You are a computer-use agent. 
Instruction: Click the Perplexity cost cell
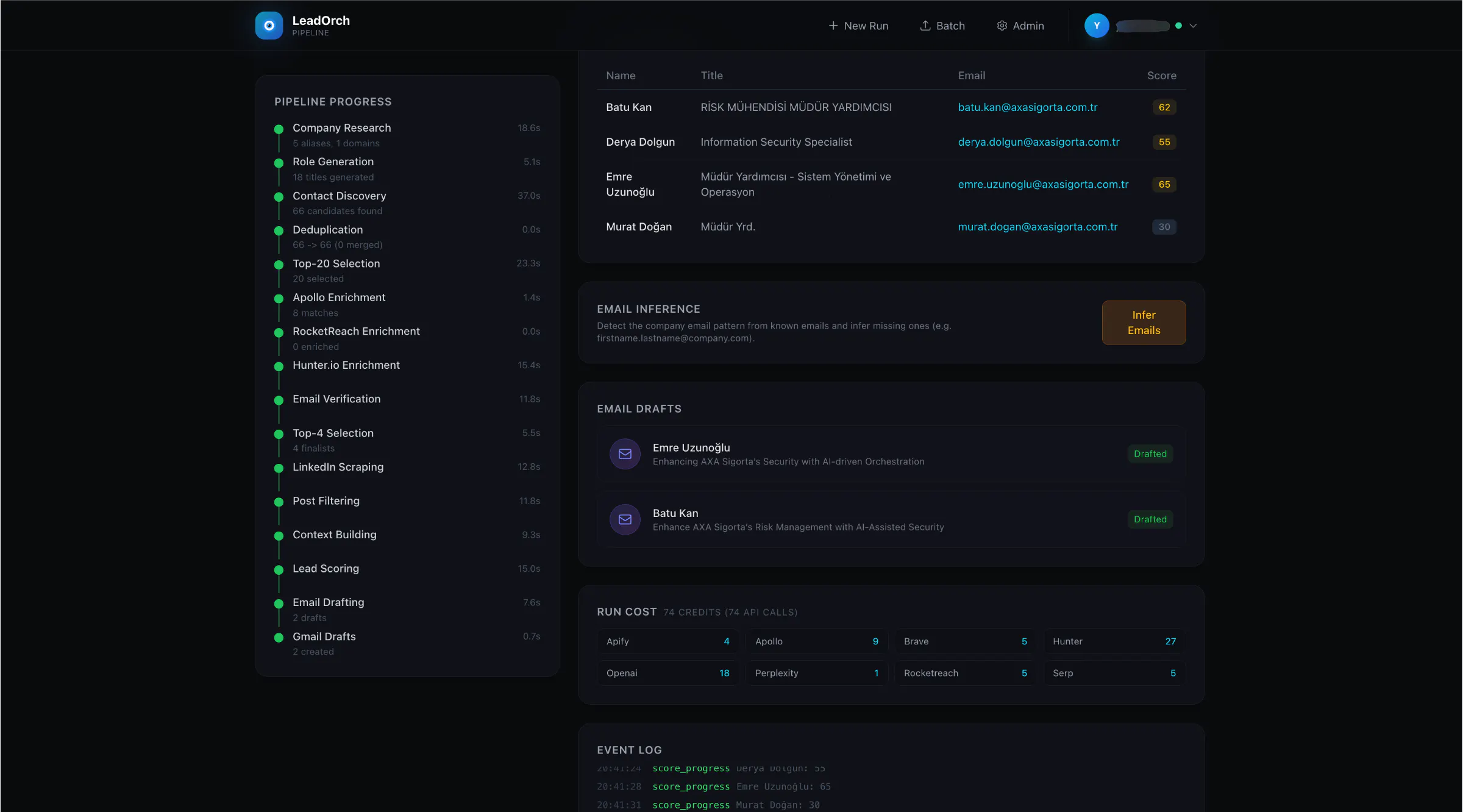pyautogui.click(x=816, y=673)
